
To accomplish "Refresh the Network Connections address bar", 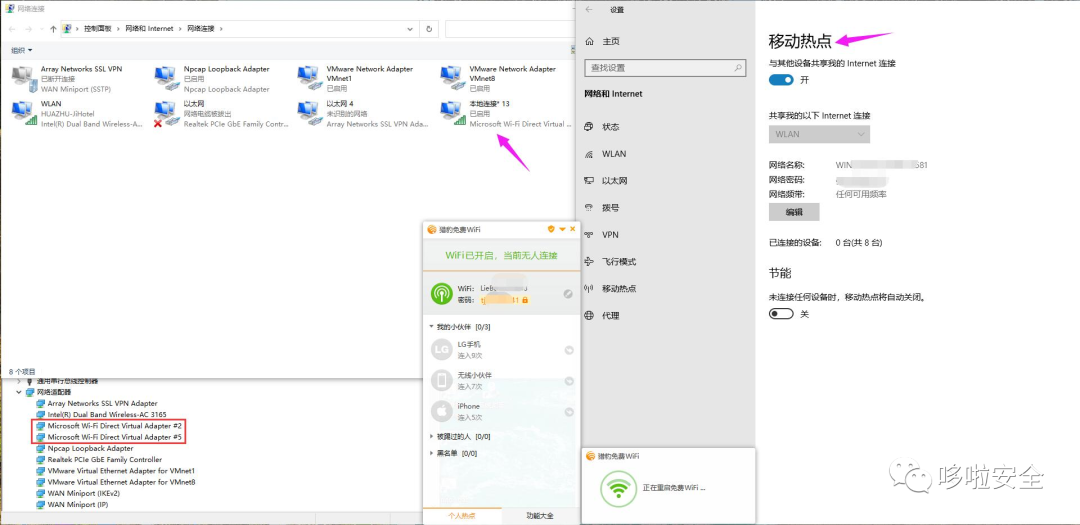I will click(x=429, y=29).
